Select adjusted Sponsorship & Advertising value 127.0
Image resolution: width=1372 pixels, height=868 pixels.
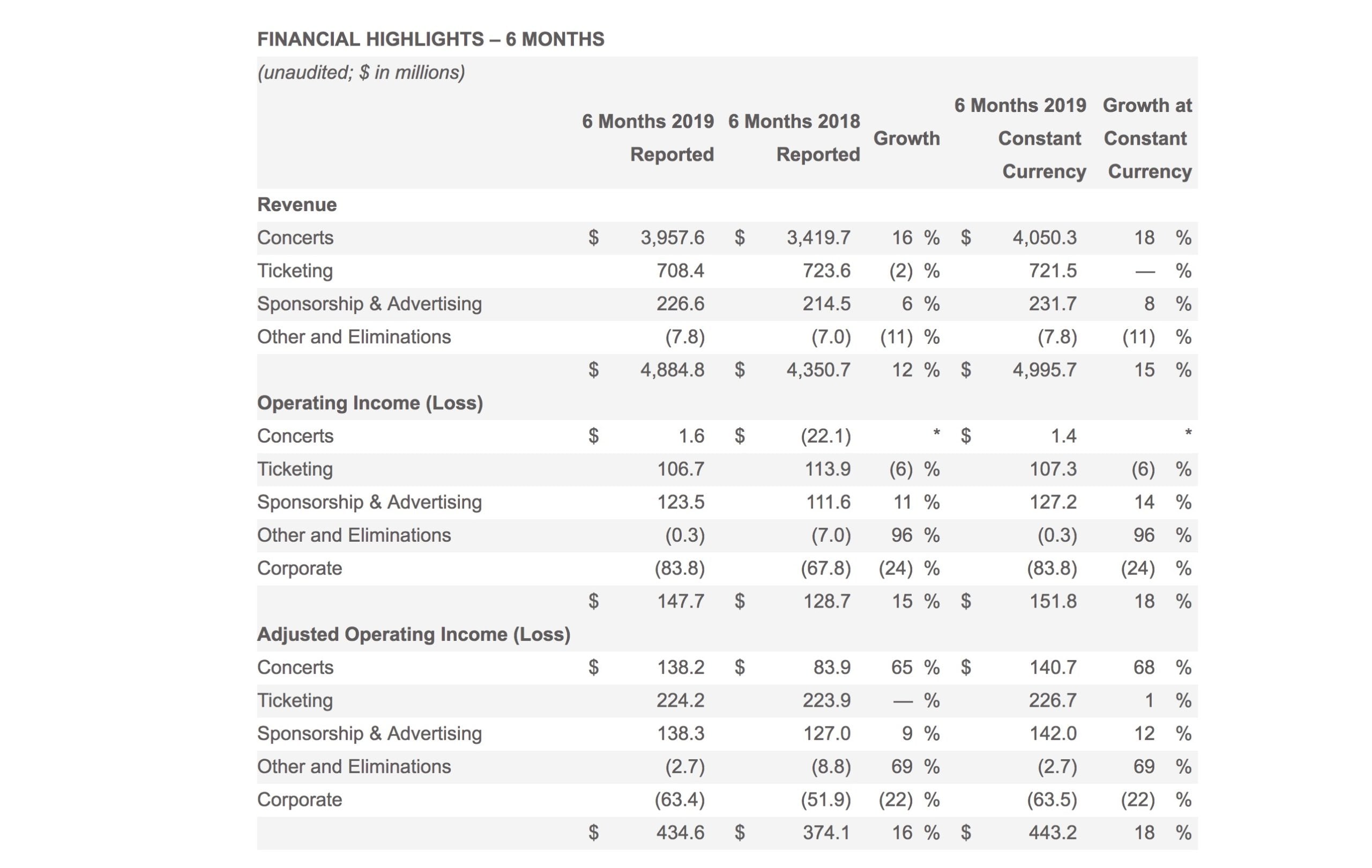826,733
